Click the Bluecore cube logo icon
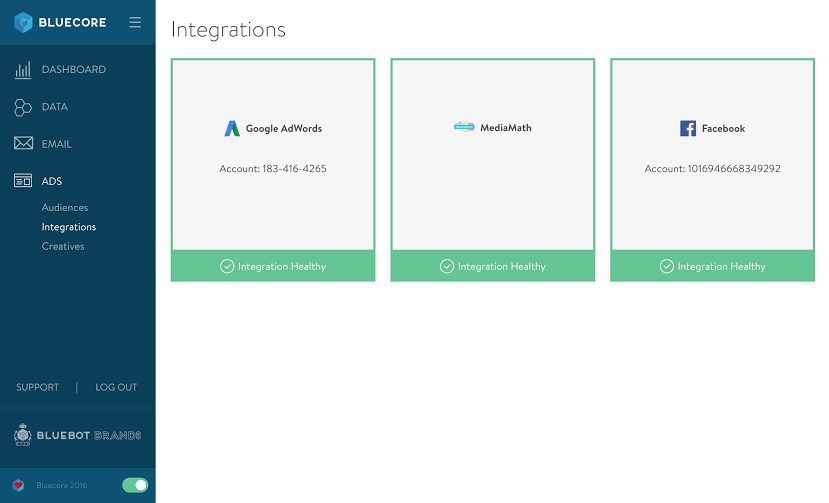 (x=24, y=22)
